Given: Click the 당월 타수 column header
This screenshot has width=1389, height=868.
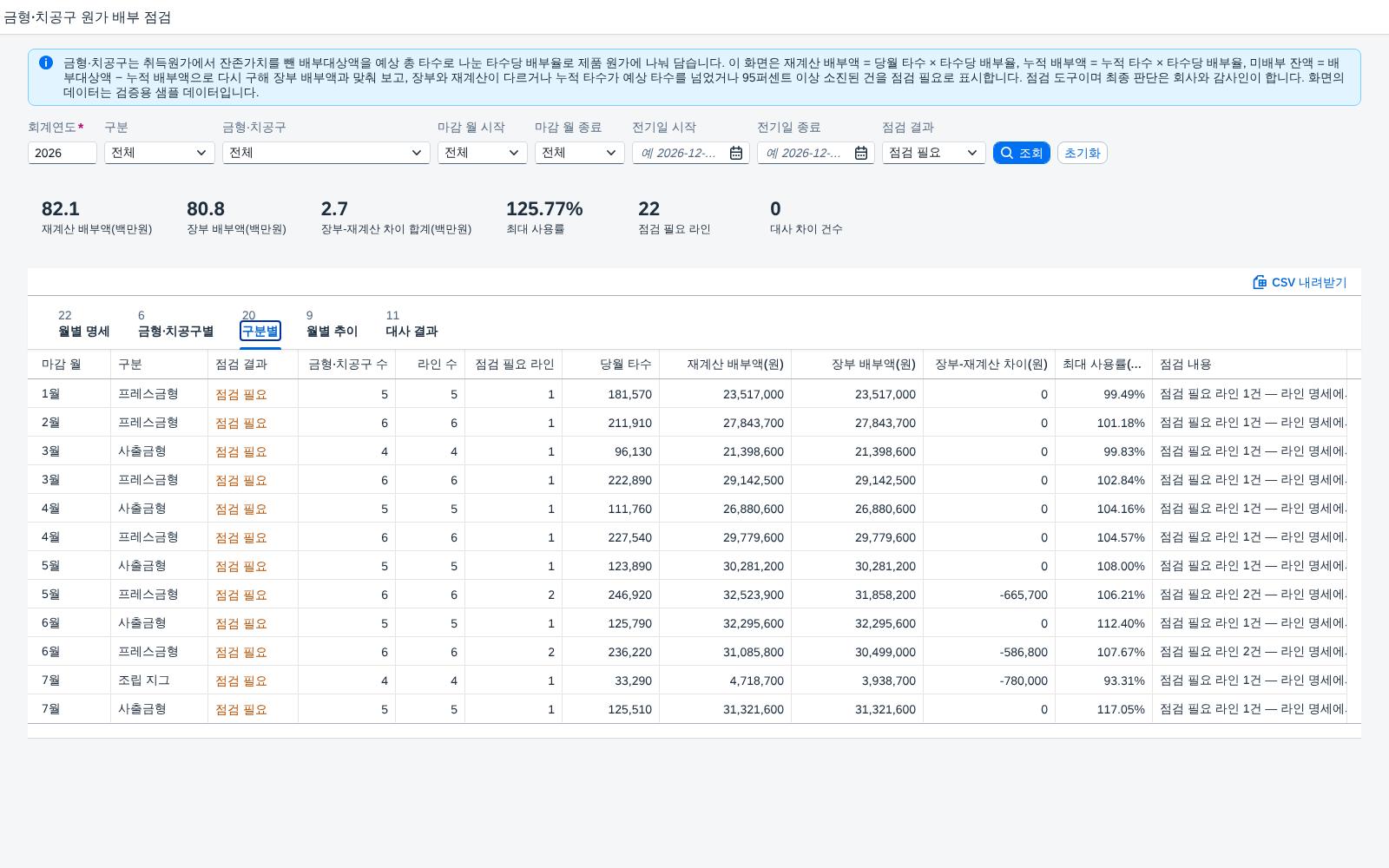Looking at the screenshot, I should (x=611, y=365).
